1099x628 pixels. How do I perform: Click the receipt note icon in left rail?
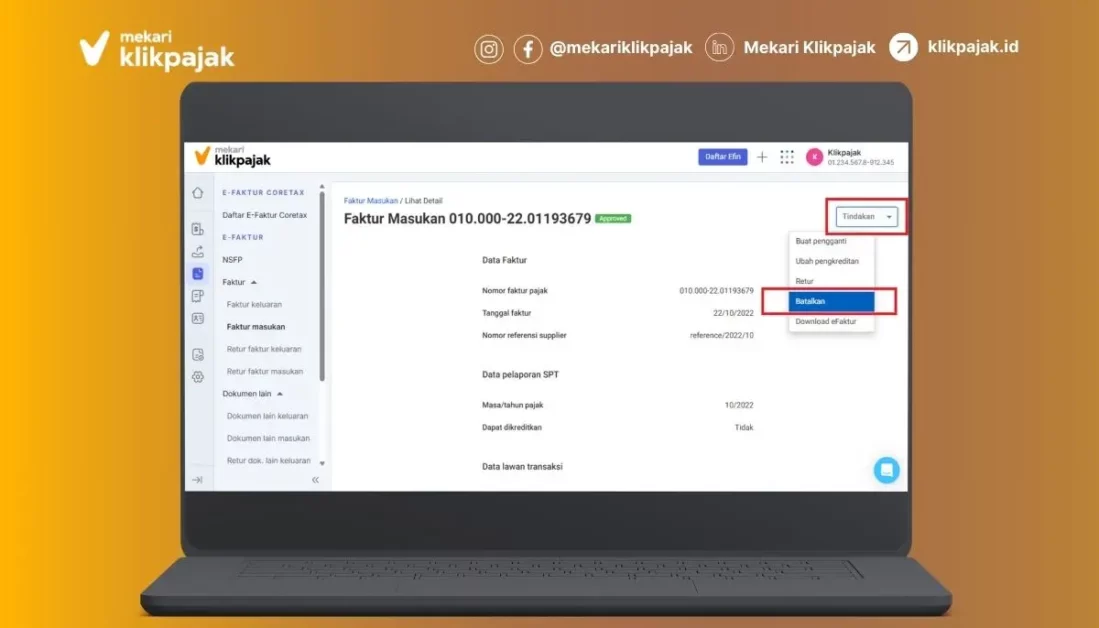pos(198,296)
